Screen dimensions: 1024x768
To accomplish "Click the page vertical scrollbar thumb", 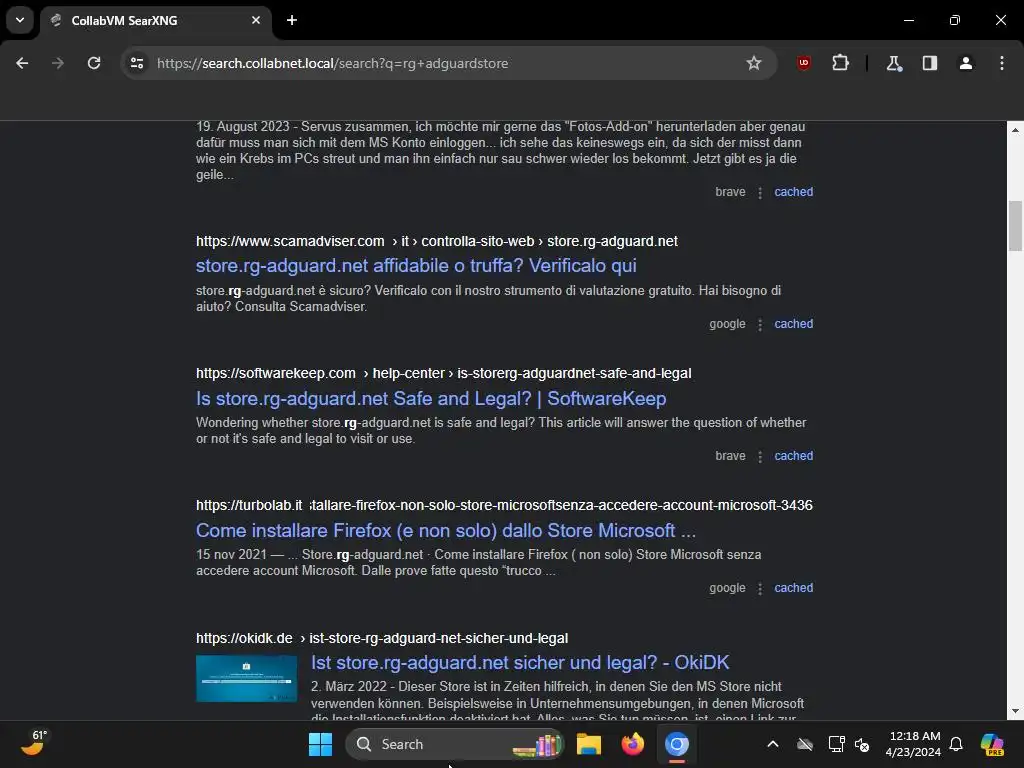I will (x=1015, y=226).
